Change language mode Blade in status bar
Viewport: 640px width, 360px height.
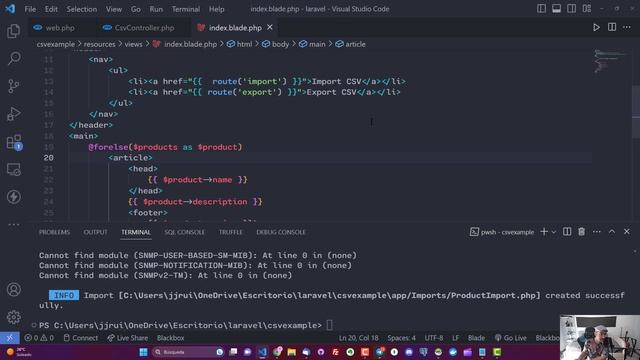click(x=476, y=338)
